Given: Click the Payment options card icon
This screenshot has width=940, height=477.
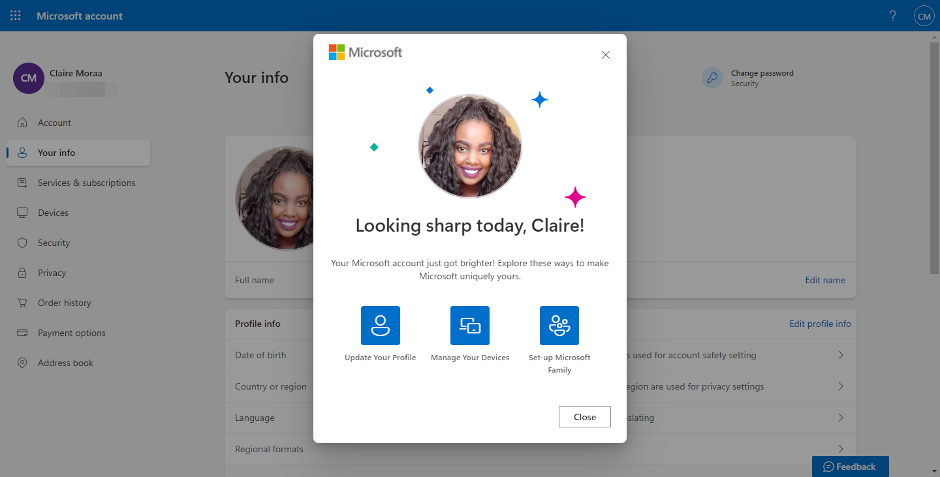Looking at the screenshot, I should [22, 332].
